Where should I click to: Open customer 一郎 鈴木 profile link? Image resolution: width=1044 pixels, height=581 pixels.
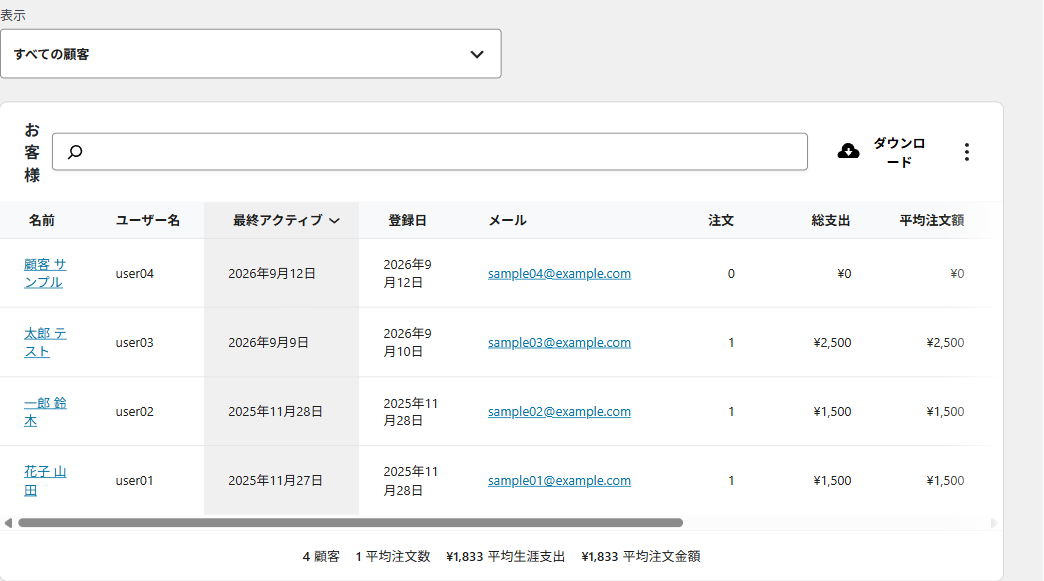pyautogui.click(x=45, y=411)
